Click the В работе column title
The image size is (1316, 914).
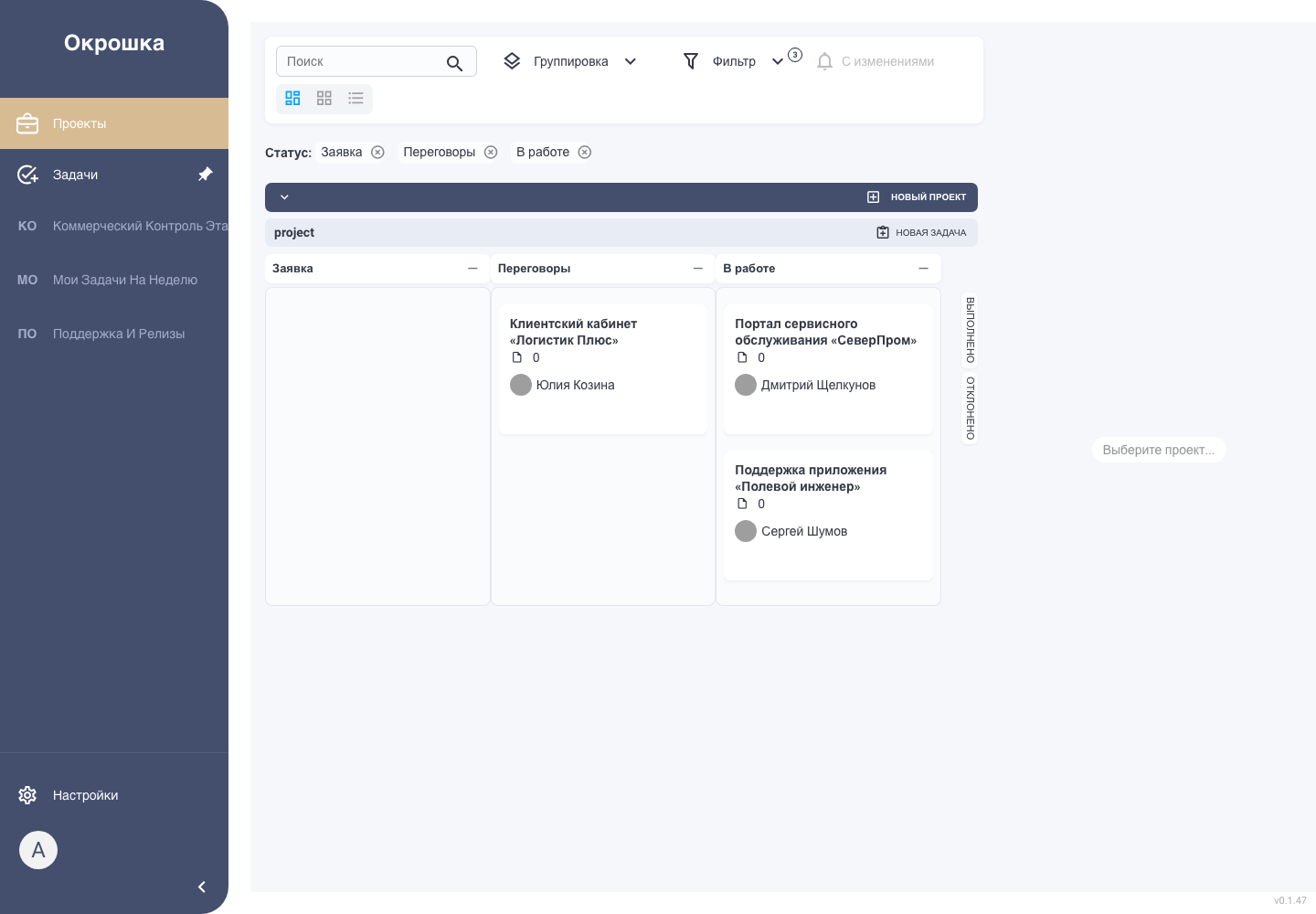[749, 269]
